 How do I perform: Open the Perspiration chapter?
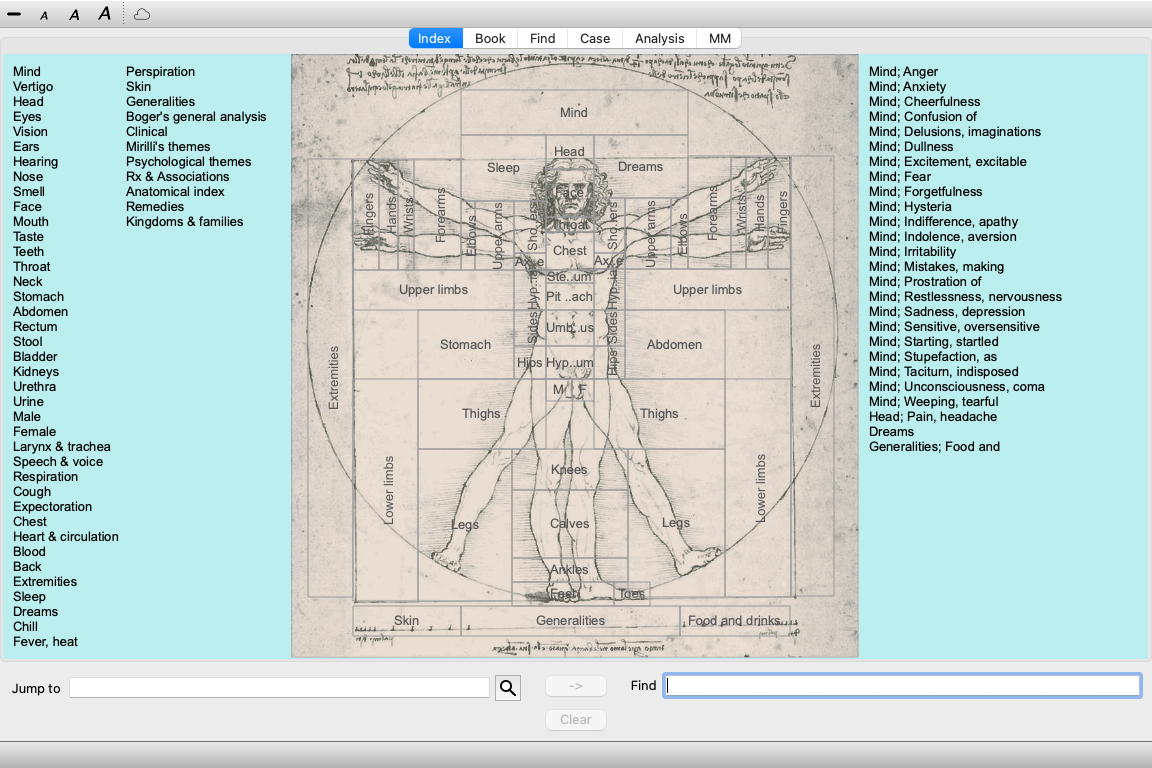pos(160,71)
